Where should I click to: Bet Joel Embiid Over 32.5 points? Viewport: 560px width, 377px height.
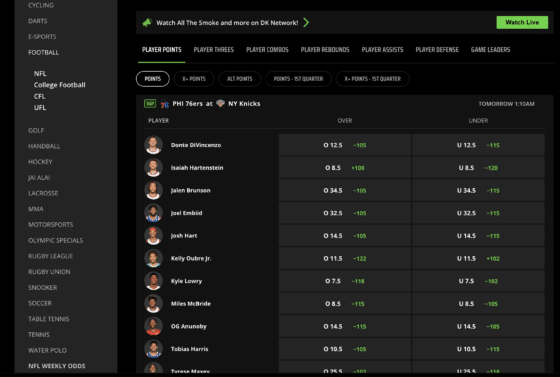pyautogui.click(x=345, y=213)
